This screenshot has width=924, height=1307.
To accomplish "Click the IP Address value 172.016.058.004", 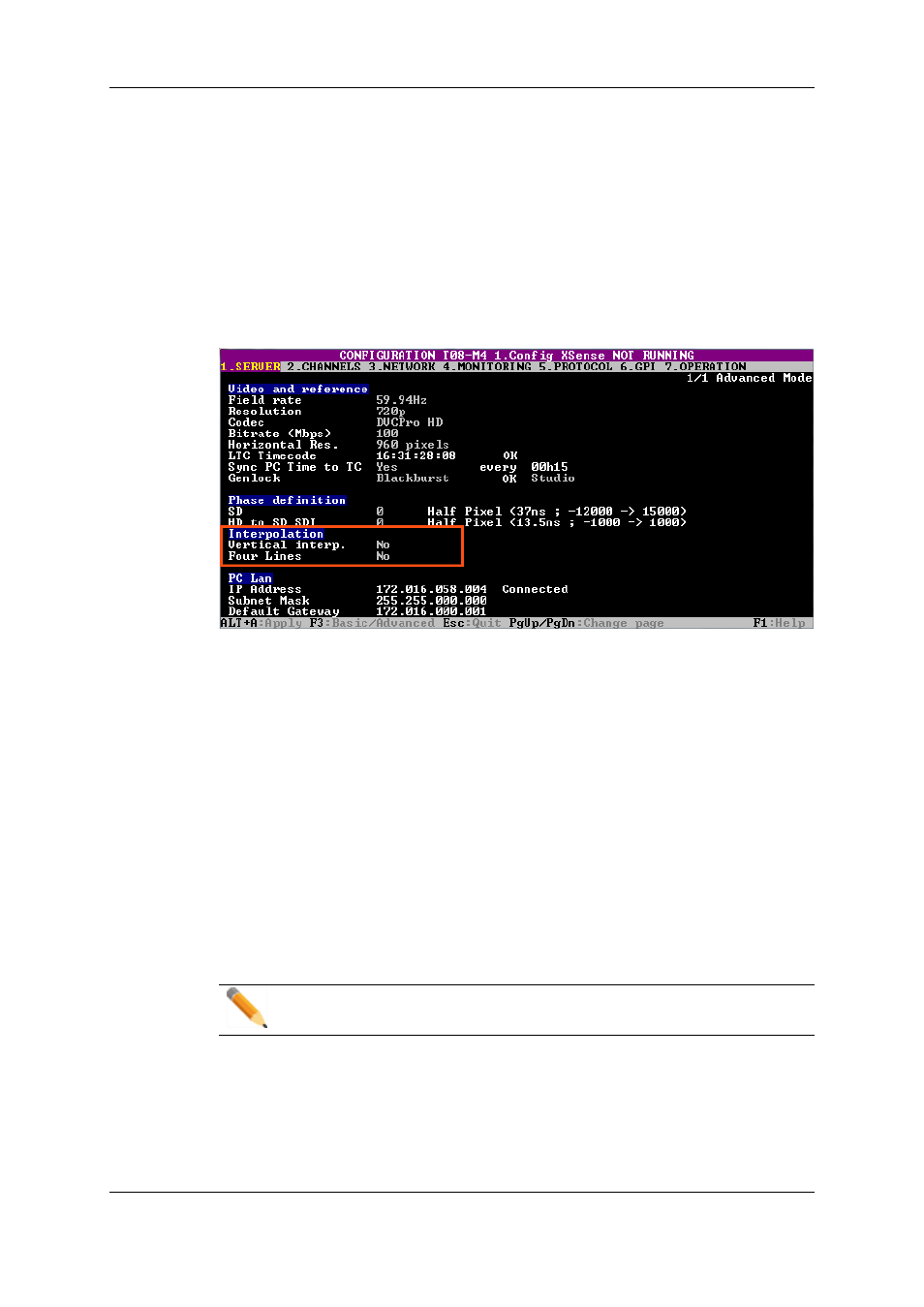I will [x=431, y=590].
